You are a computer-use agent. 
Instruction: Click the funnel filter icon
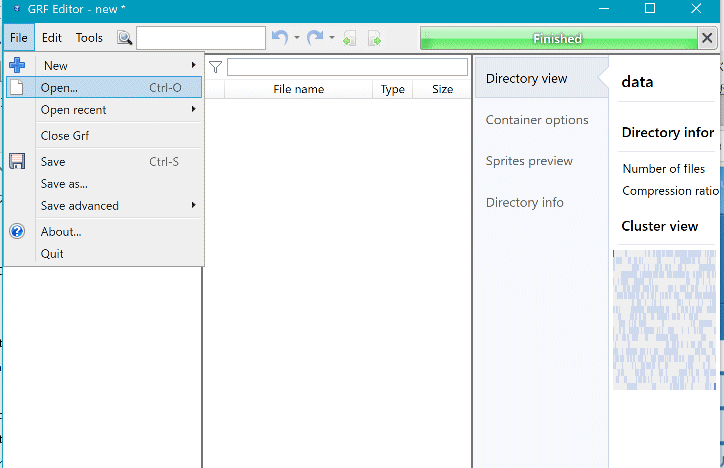pyautogui.click(x=215, y=67)
